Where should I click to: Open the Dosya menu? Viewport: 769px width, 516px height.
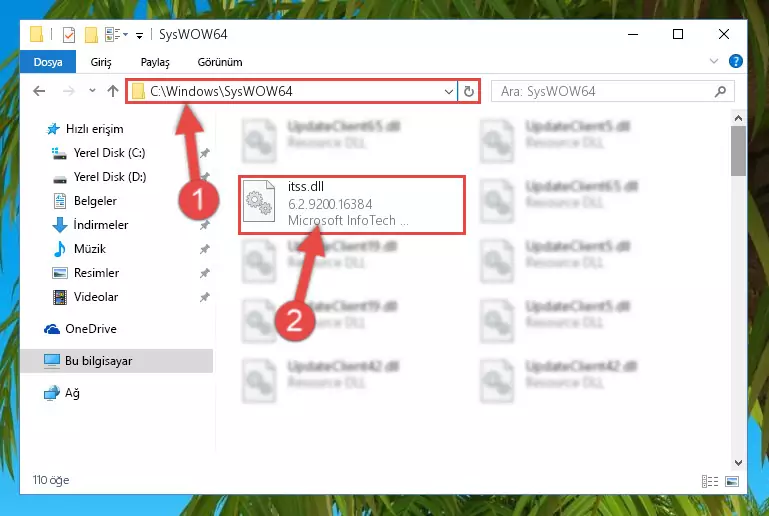click(48, 62)
